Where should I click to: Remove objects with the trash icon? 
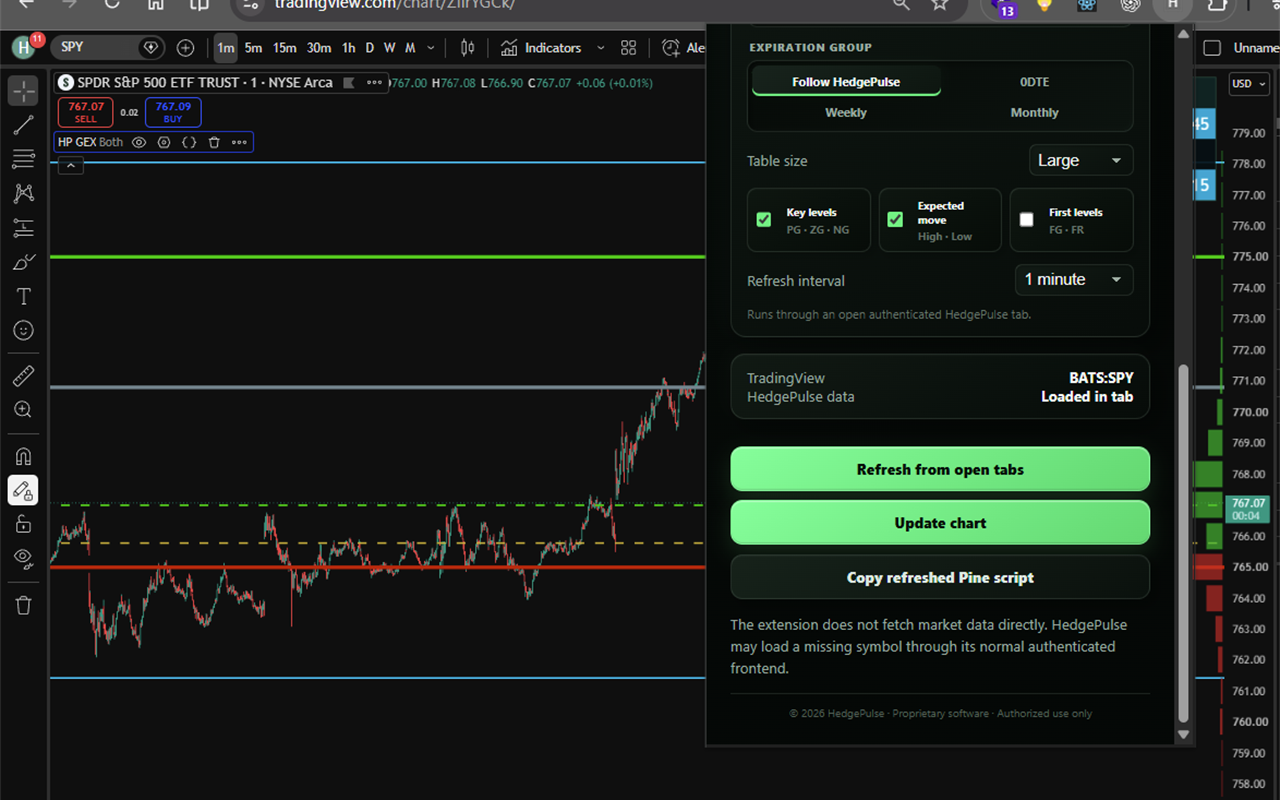coord(23,605)
